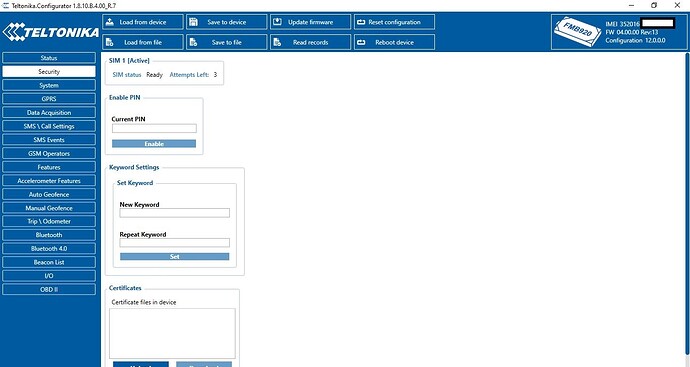690x367 pixels.
Task: Click Save to device button label
Action: click(x=227, y=22)
